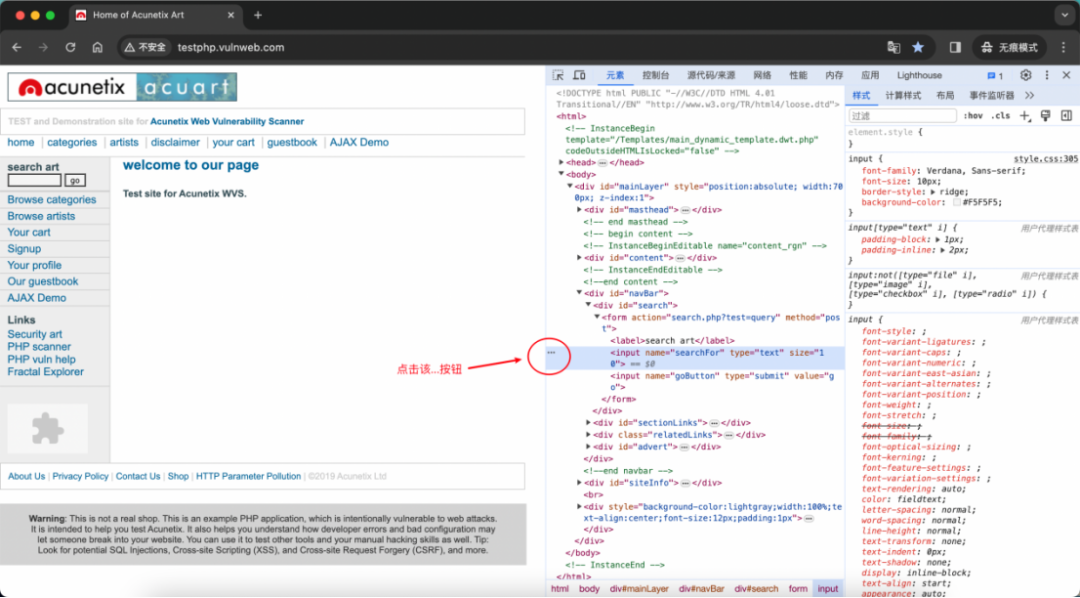1080x598 pixels.
Task: Toggle the computed styles sidebar icon
Action: (1066, 116)
